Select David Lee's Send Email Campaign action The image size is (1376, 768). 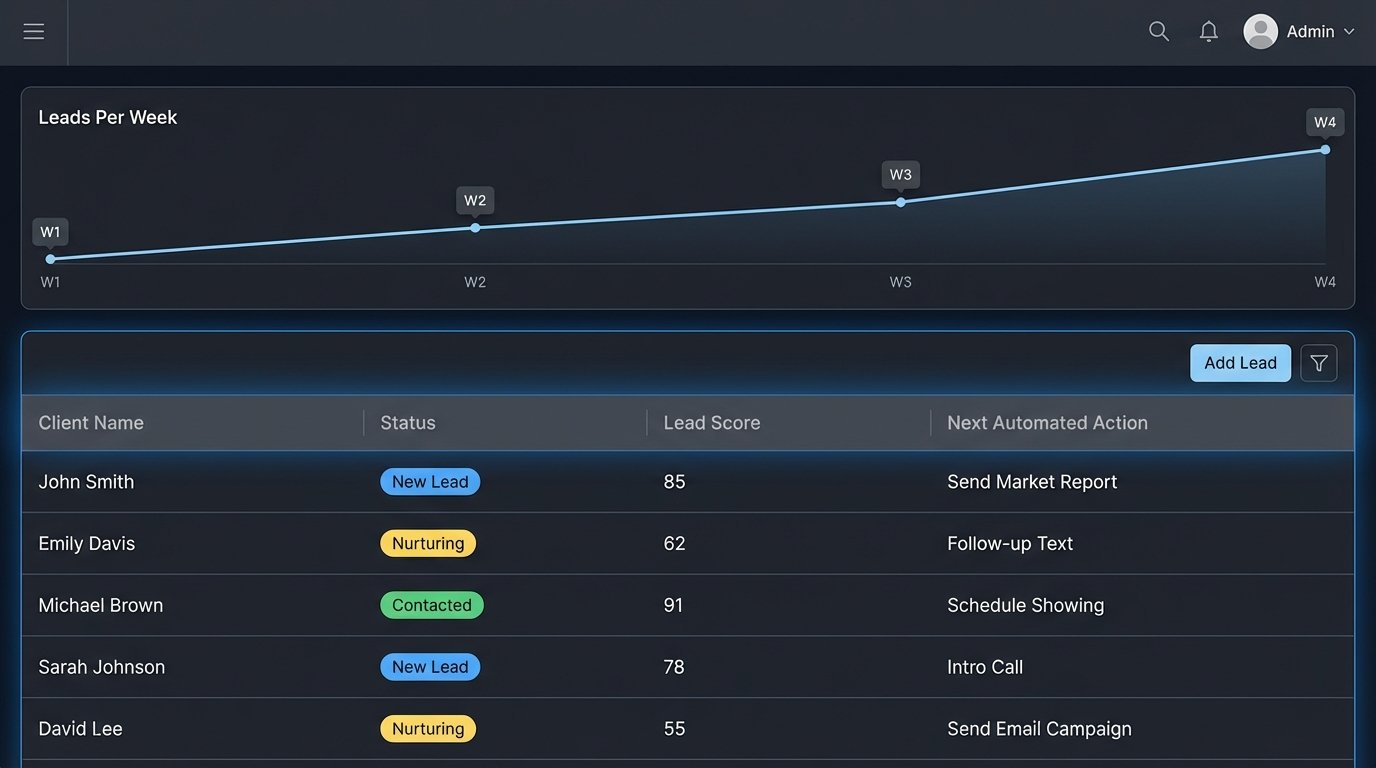1039,729
